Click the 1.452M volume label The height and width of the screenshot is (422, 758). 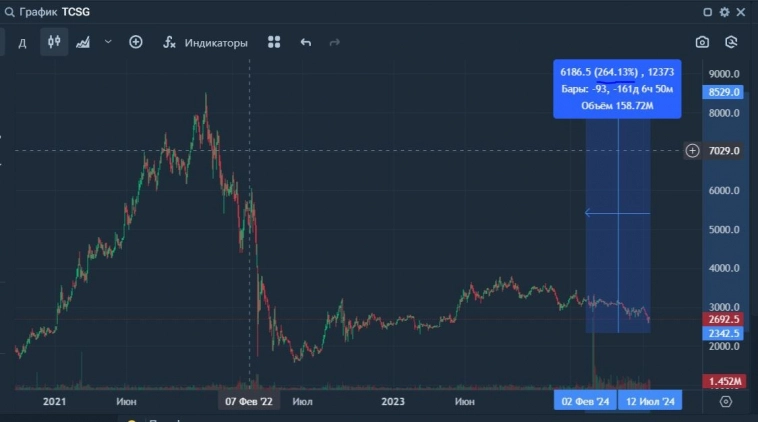(724, 381)
